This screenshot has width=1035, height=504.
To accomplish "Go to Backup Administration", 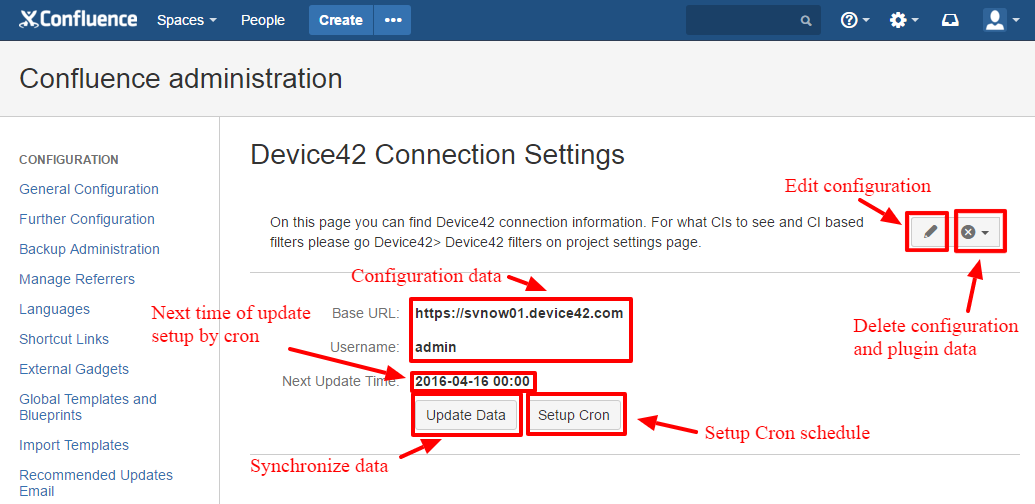I will pyautogui.click(x=89, y=249).
